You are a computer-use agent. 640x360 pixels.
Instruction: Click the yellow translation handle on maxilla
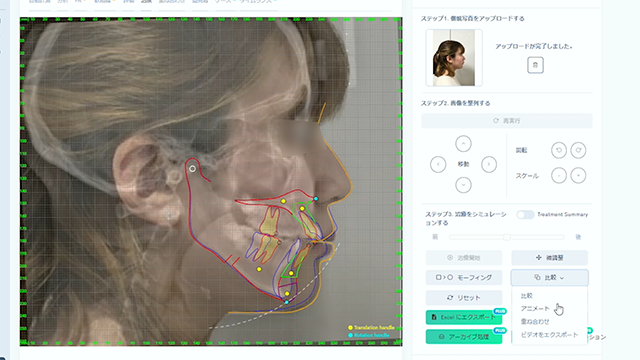[x=283, y=201]
